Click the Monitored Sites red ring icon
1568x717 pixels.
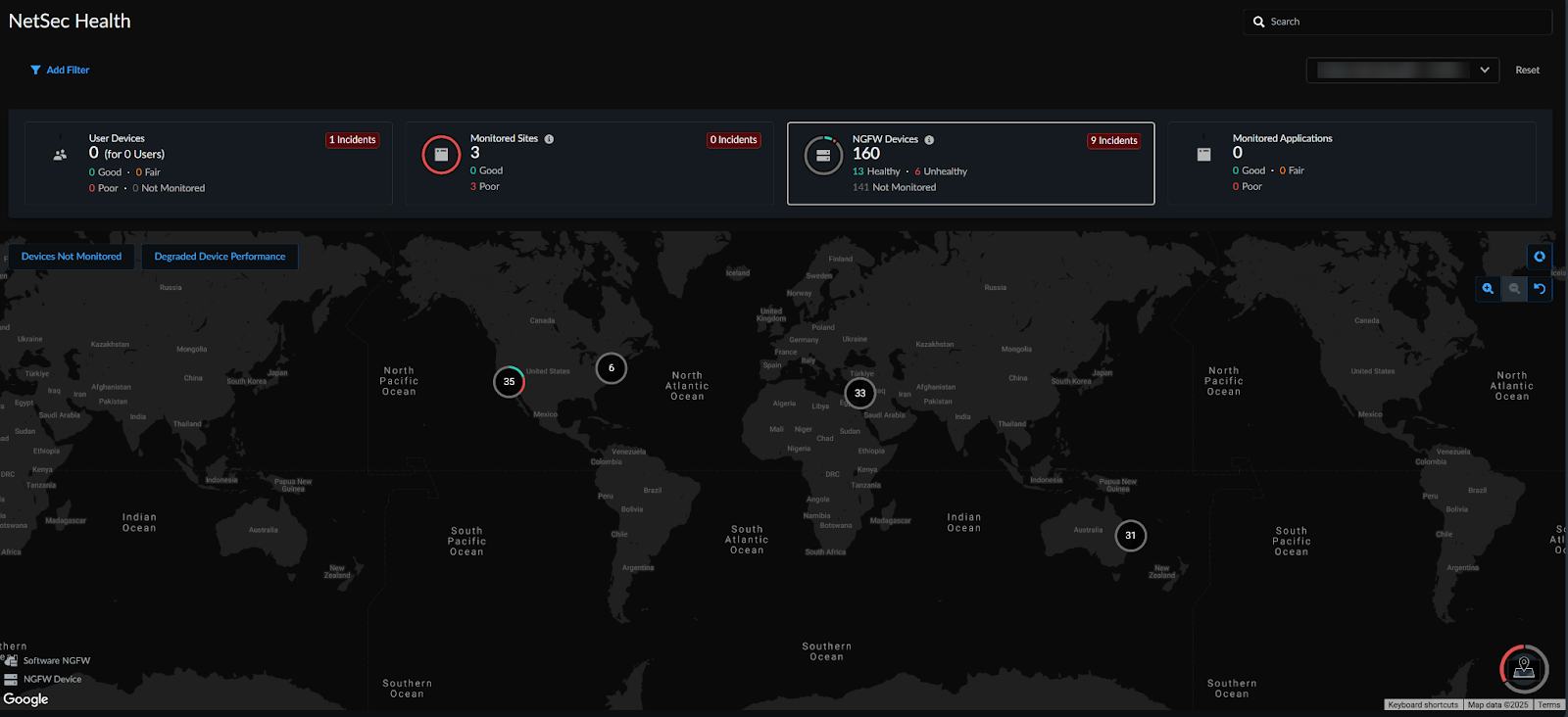[441, 155]
